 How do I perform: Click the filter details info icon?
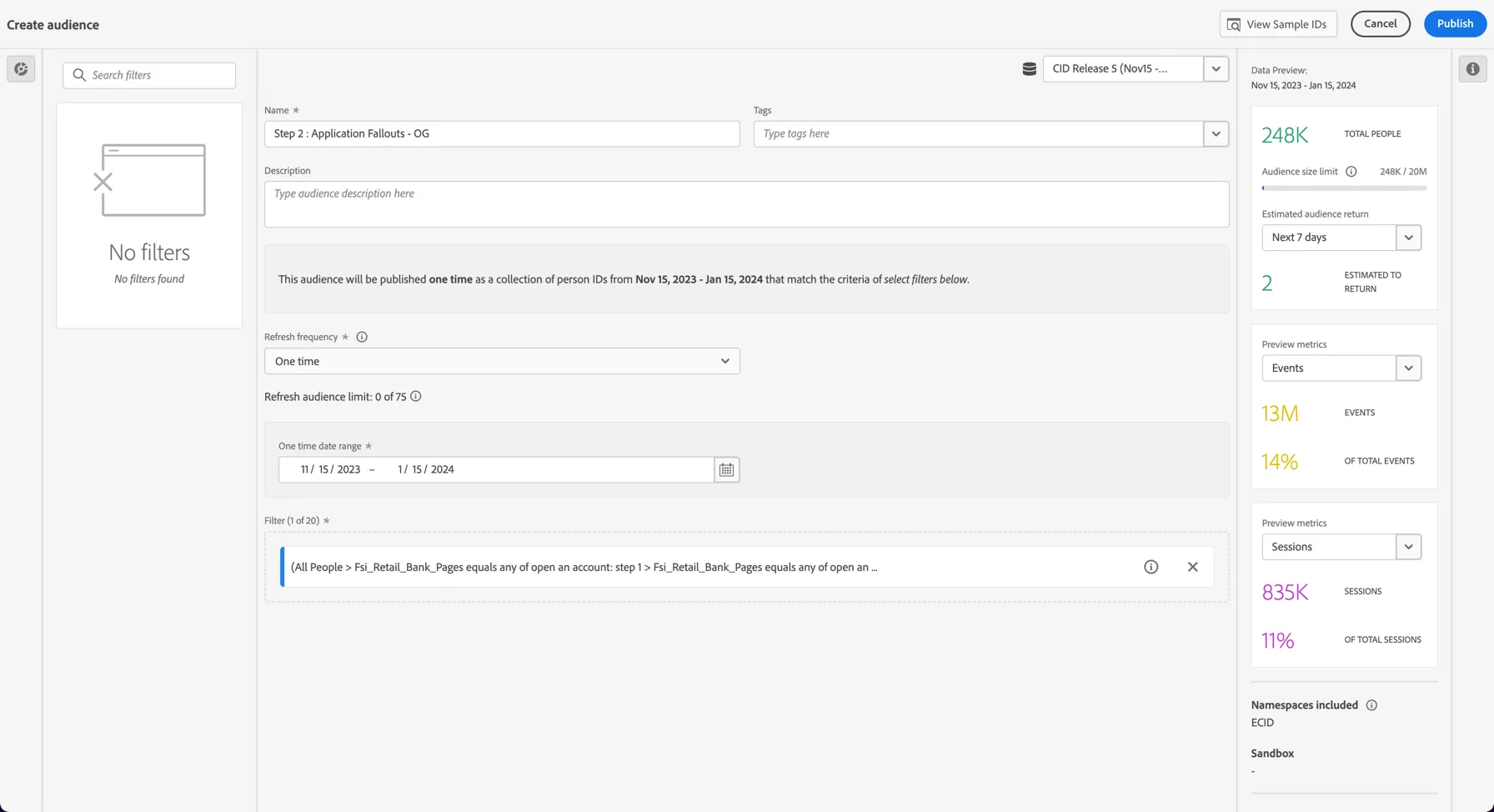click(x=1151, y=567)
